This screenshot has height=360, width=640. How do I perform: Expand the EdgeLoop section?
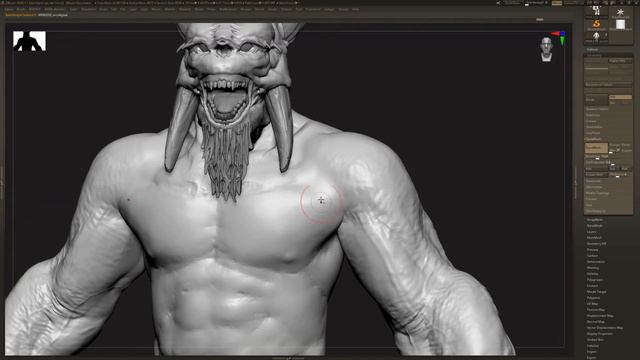593,115
